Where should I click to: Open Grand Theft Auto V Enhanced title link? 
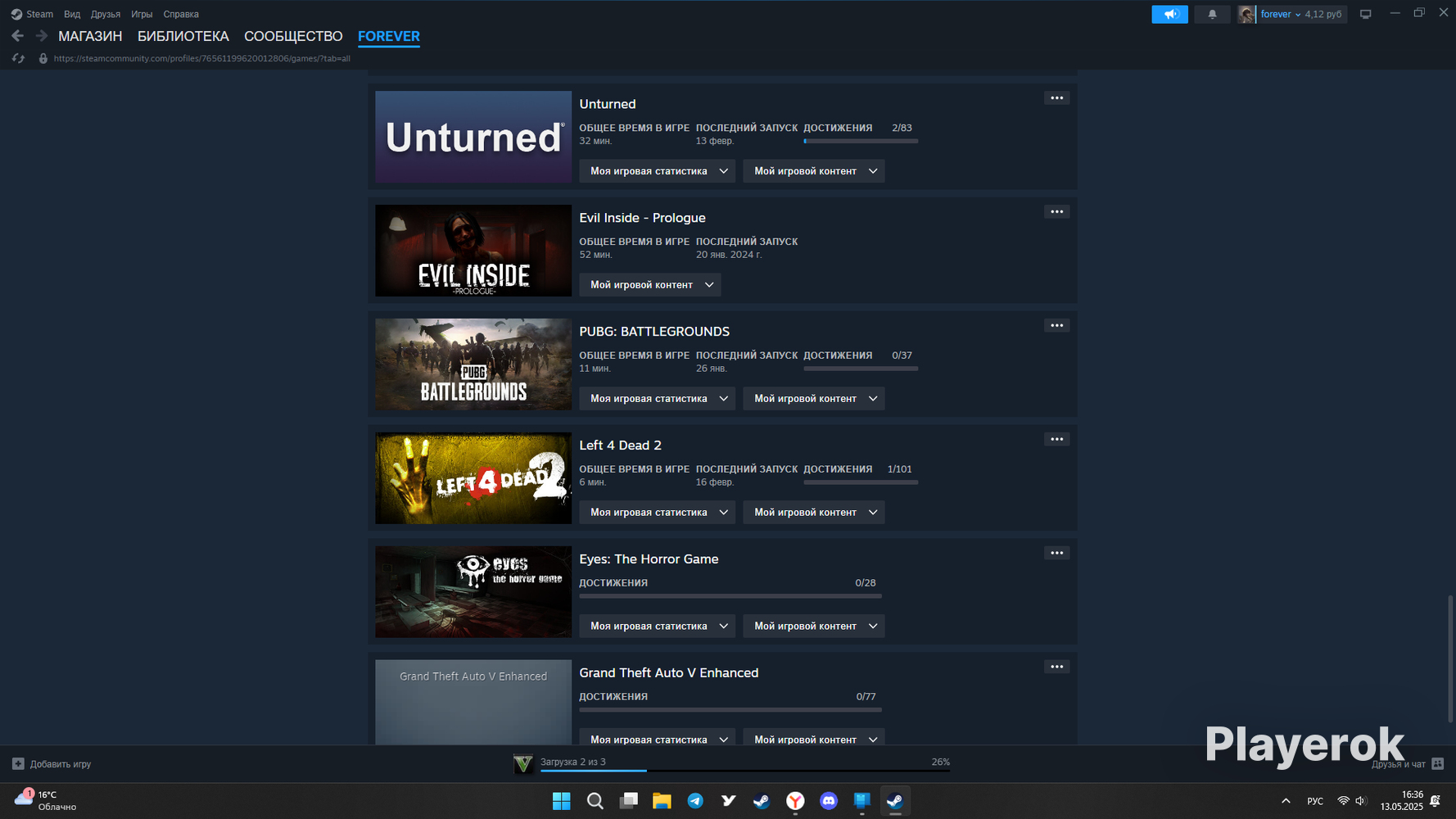(x=669, y=673)
